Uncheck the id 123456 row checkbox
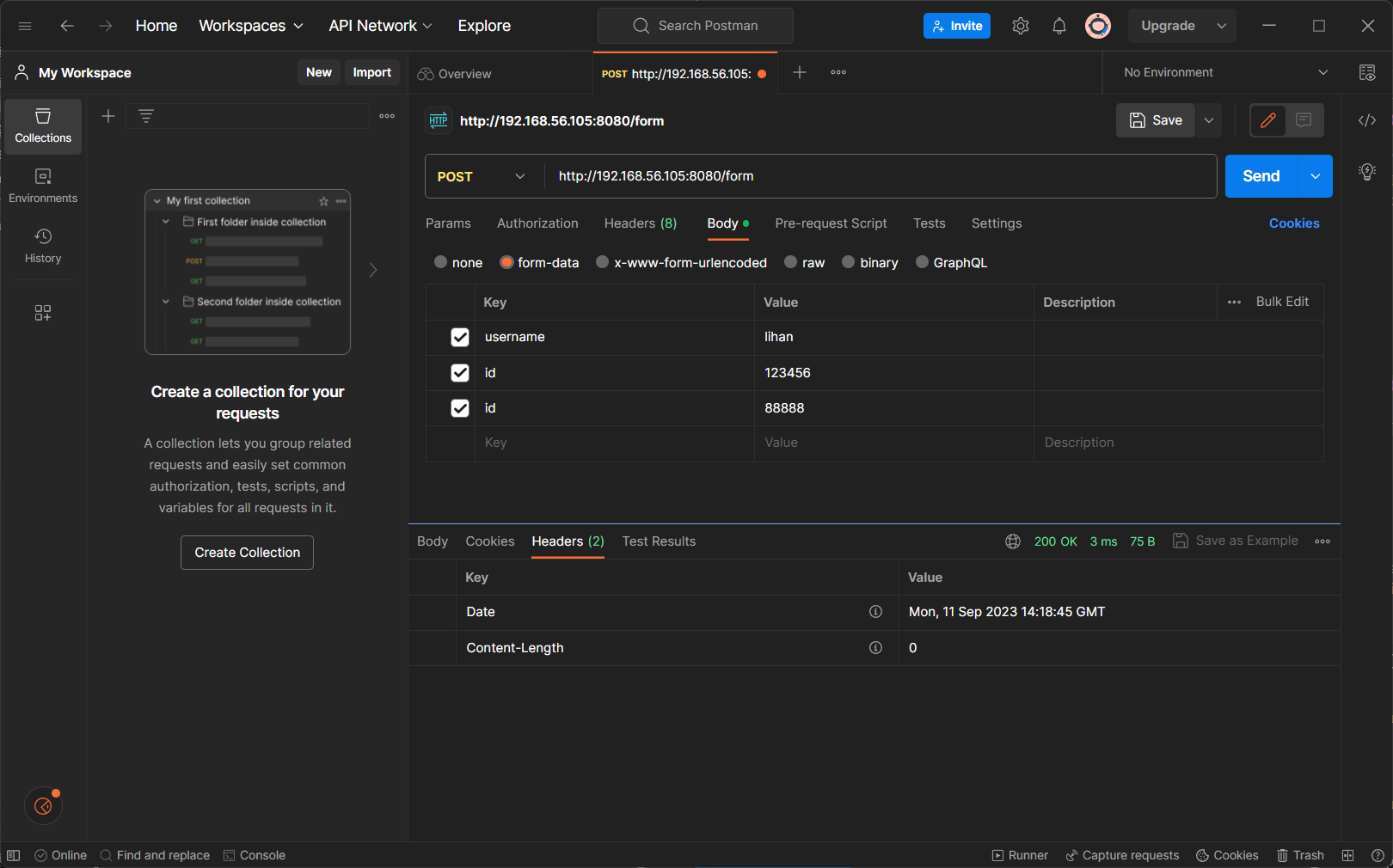Image resolution: width=1393 pixels, height=868 pixels. click(460, 373)
